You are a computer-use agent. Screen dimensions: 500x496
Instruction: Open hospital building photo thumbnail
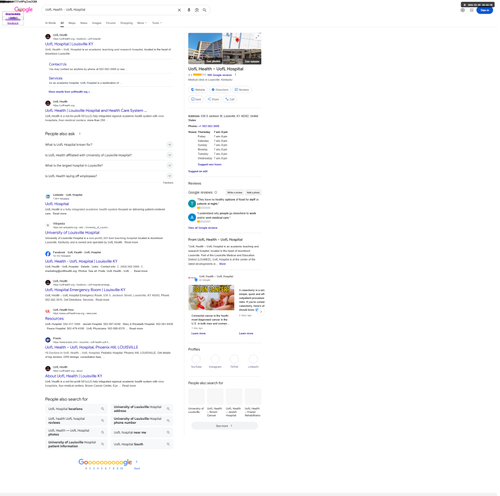pyautogui.click(x=205, y=48)
